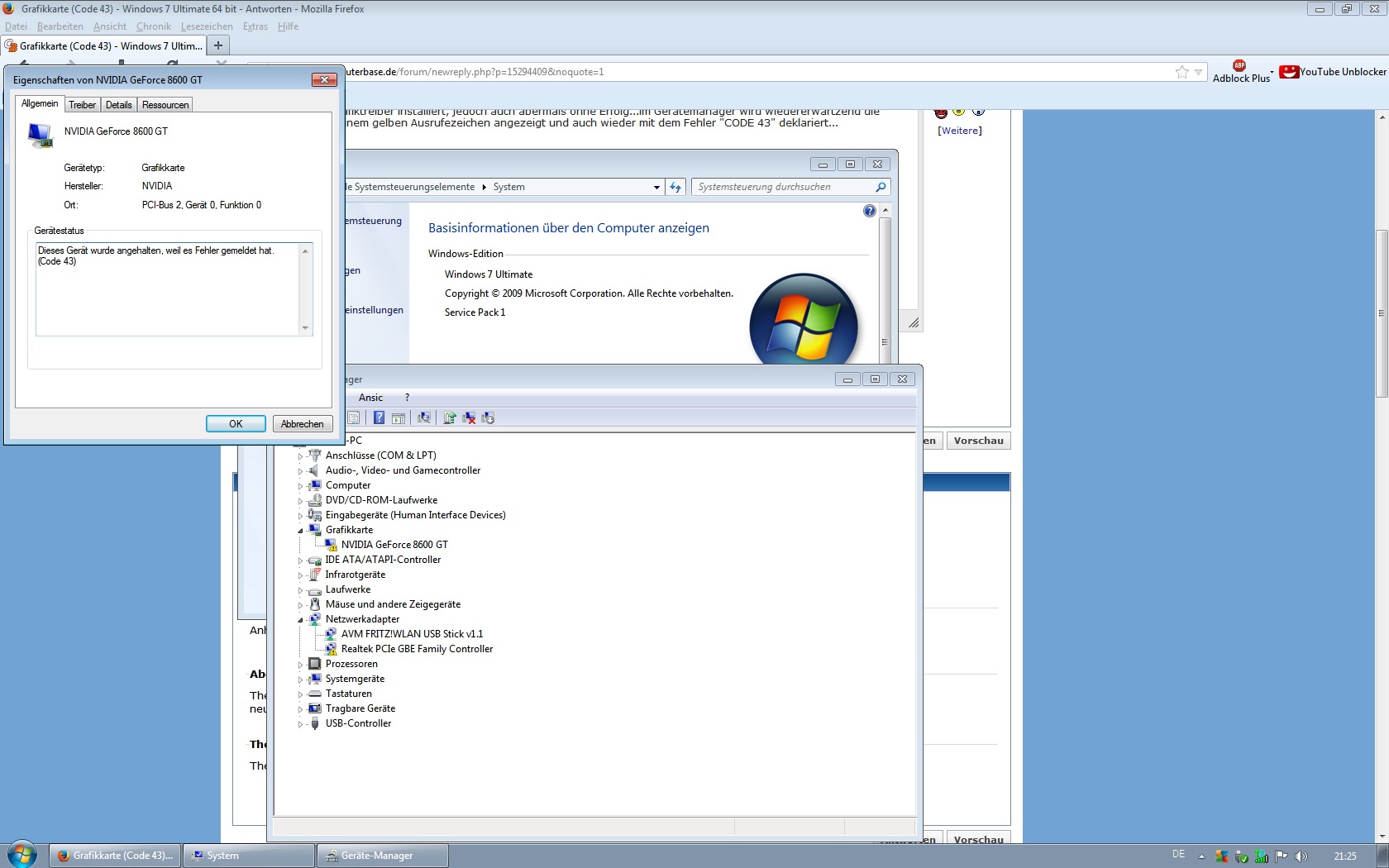Screen dimensions: 1389x868
Task: Click update driver software toolbar icon
Action: coord(449,418)
